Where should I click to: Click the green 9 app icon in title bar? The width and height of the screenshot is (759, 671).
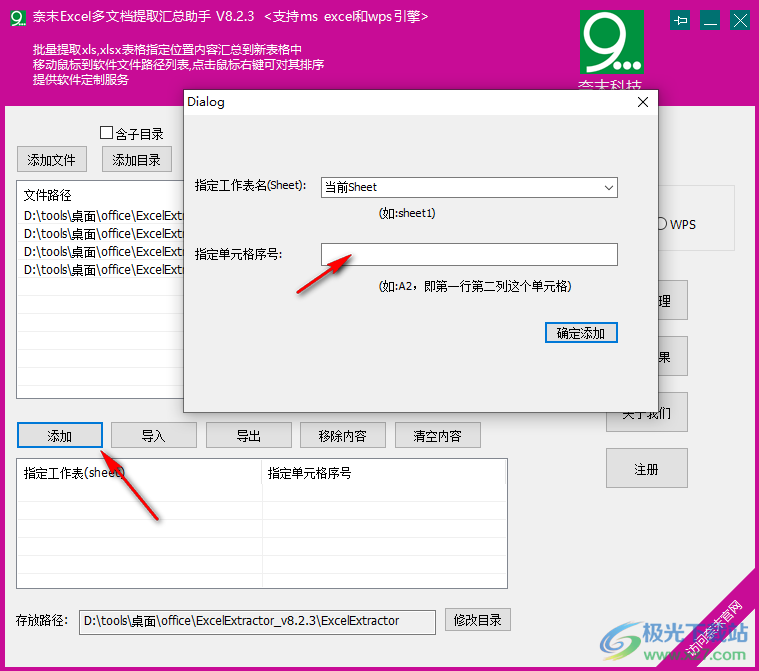pos(18,18)
